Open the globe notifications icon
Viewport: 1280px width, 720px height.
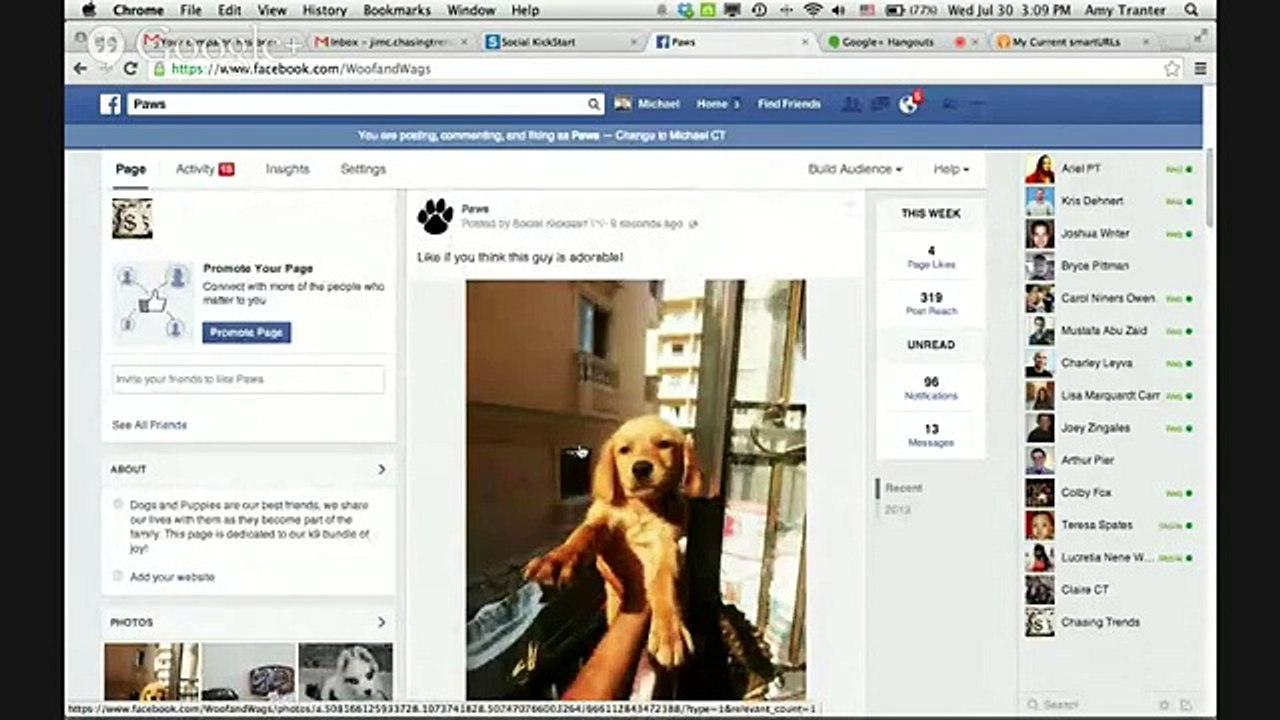pos(908,104)
